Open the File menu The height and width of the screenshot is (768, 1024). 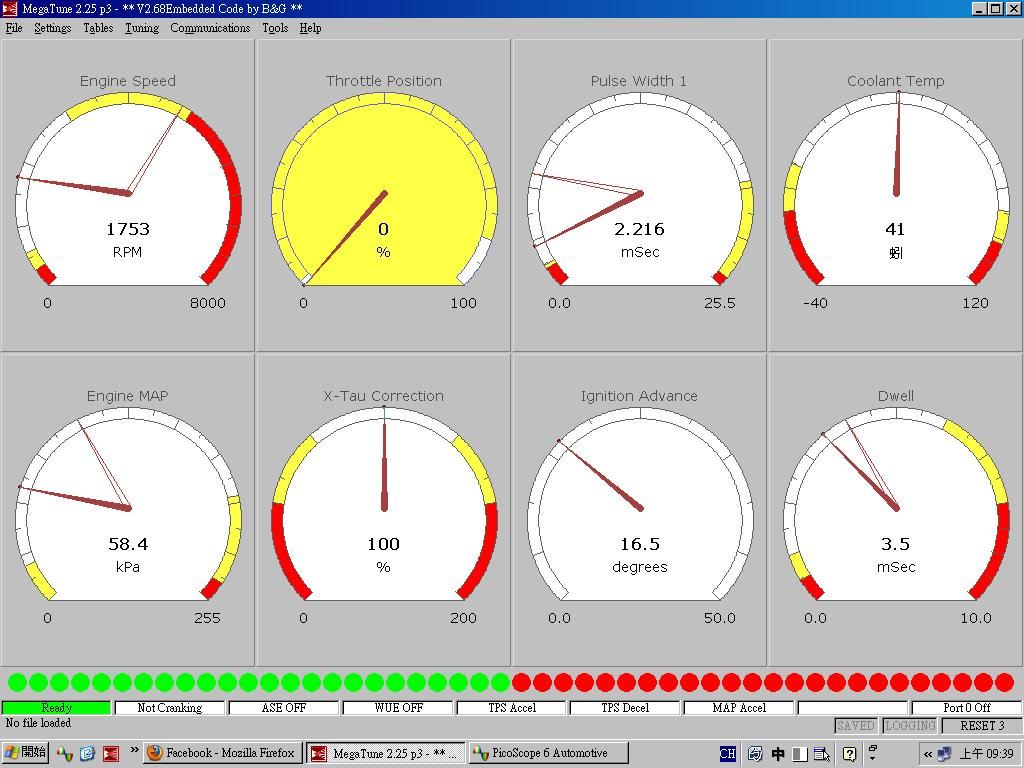[x=14, y=28]
